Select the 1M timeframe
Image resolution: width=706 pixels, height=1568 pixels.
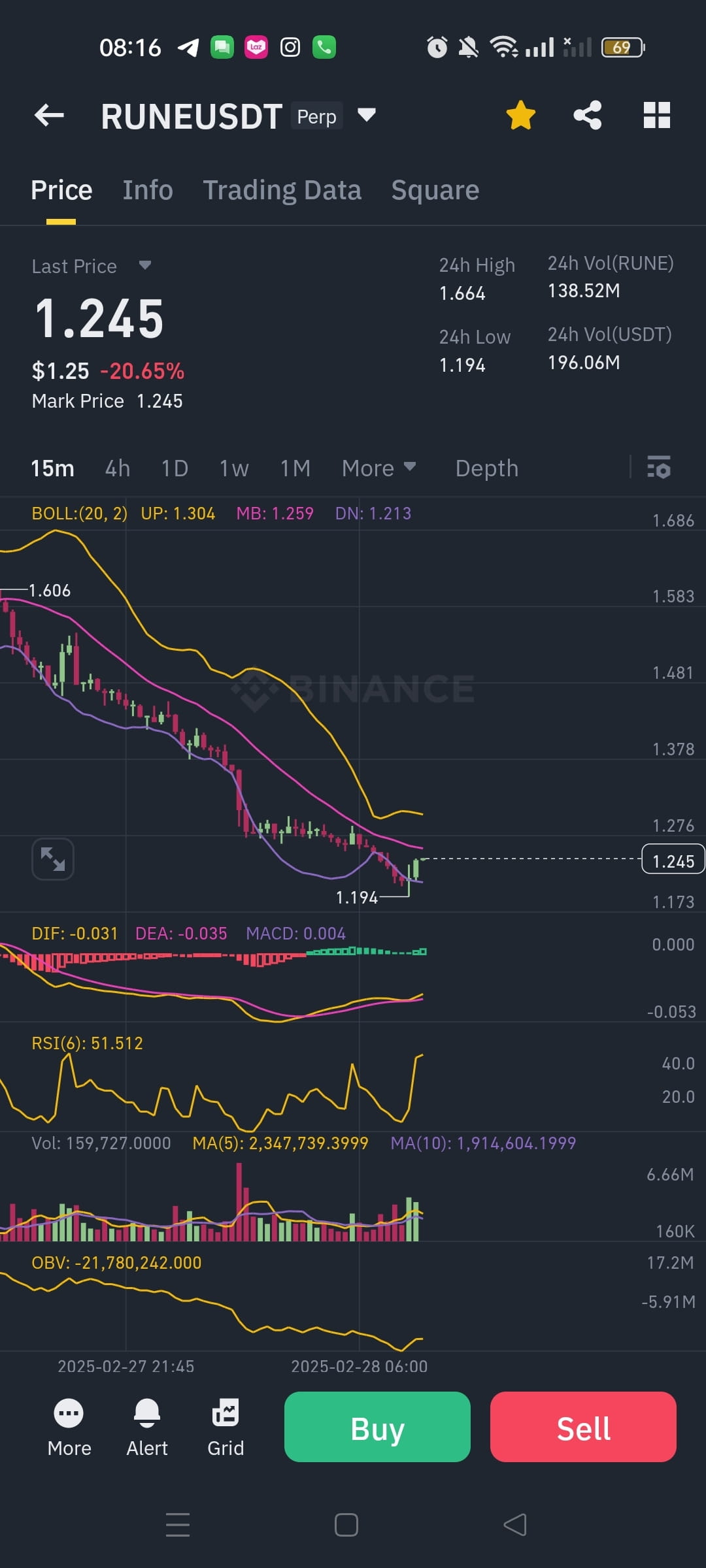point(295,468)
